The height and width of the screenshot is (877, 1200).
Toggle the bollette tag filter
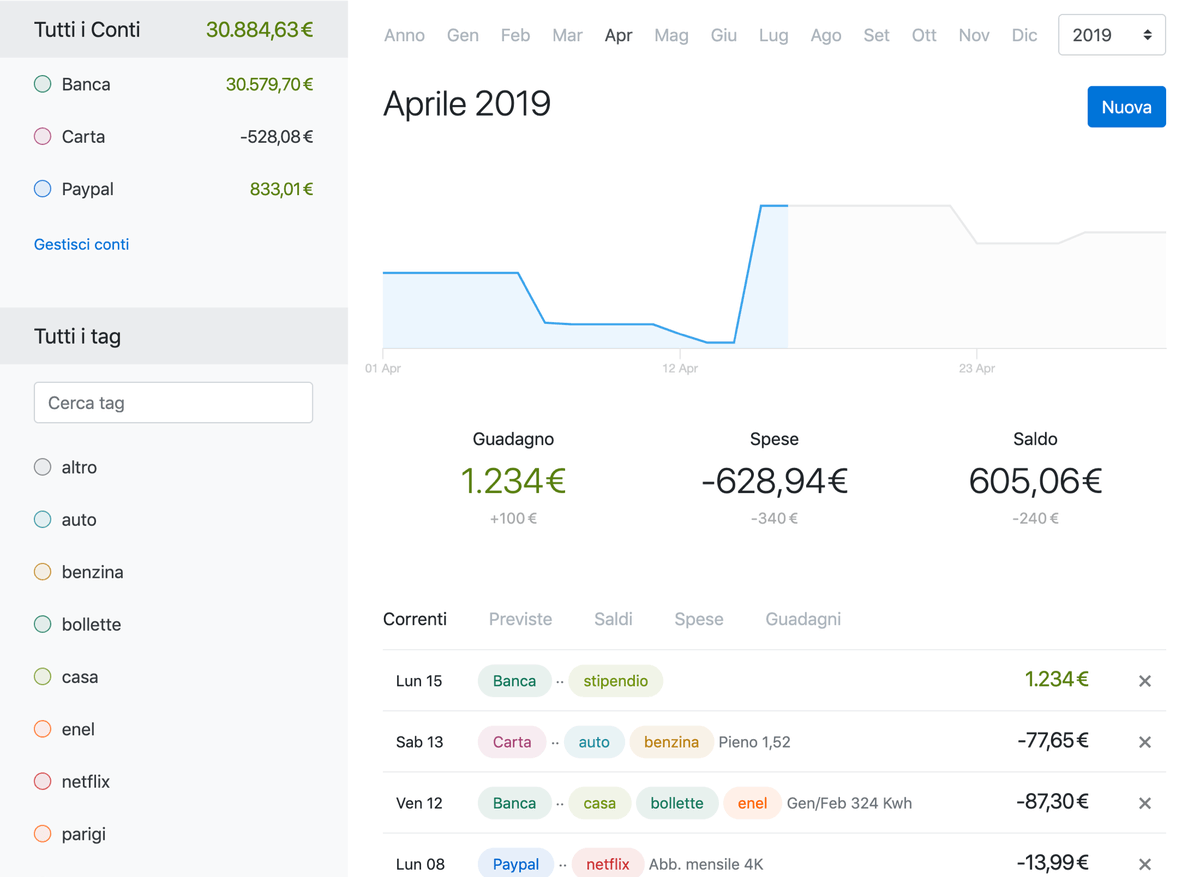click(x=42, y=624)
